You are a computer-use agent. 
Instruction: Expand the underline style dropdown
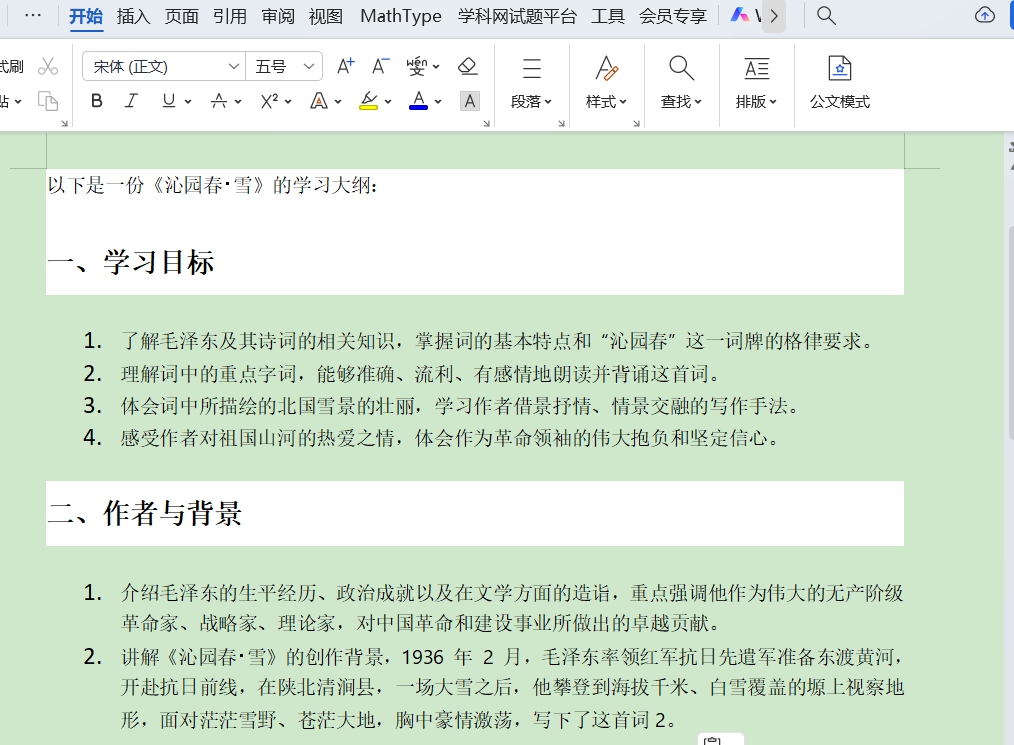(186, 101)
